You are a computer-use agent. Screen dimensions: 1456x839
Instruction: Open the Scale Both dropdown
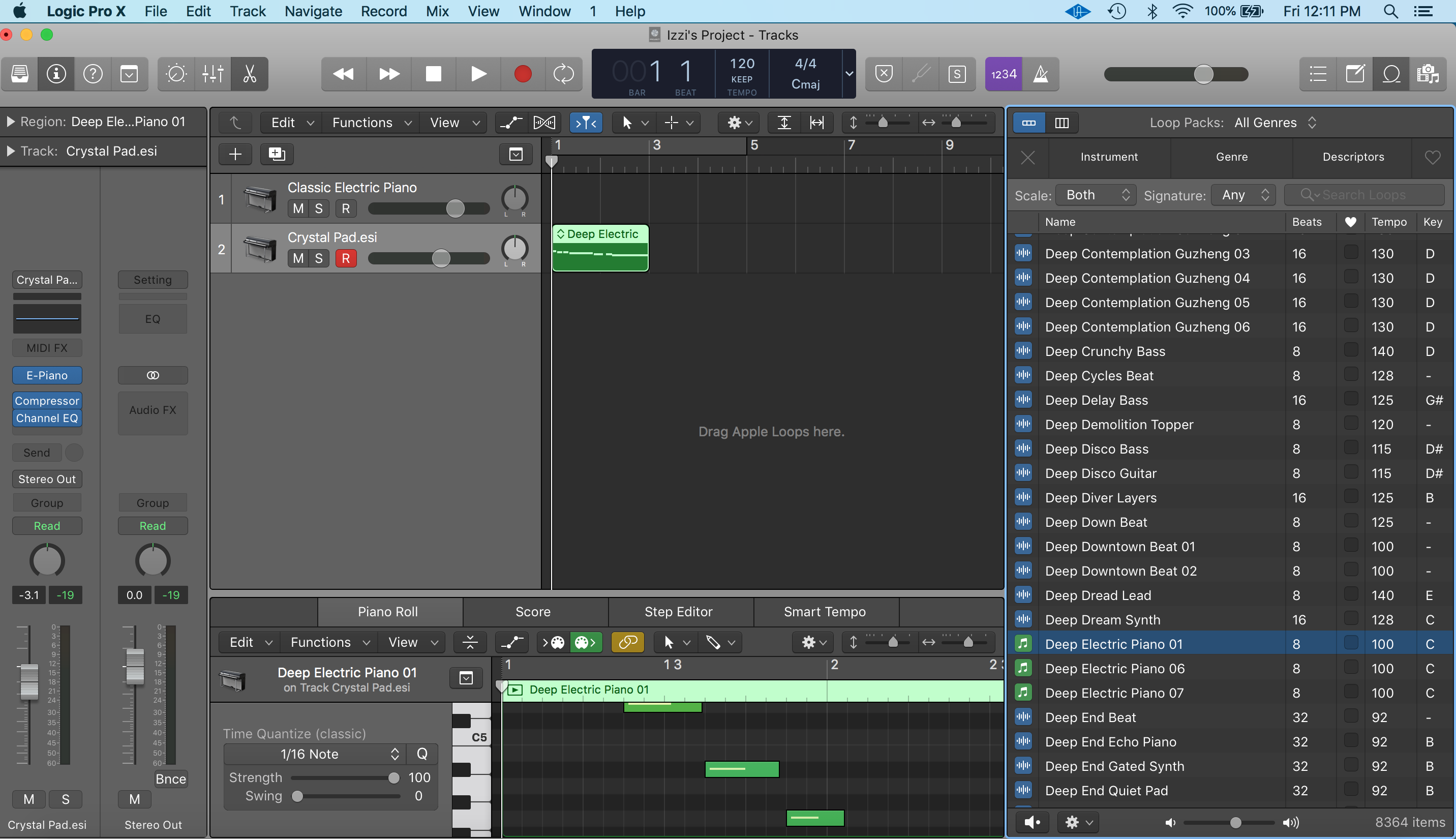tap(1096, 195)
